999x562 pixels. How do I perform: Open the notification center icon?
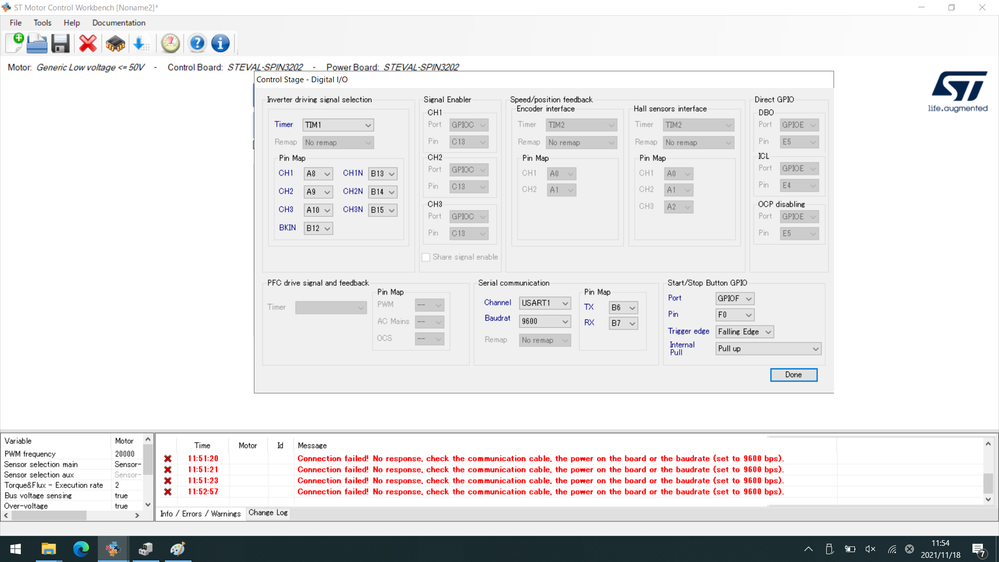click(x=979, y=549)
